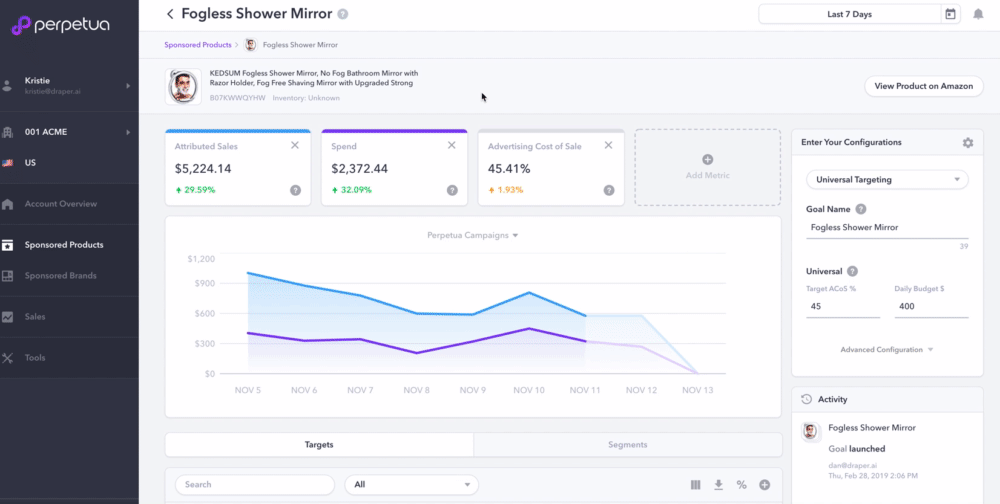Toggle the percent view icon

click(x=741, y=485)
